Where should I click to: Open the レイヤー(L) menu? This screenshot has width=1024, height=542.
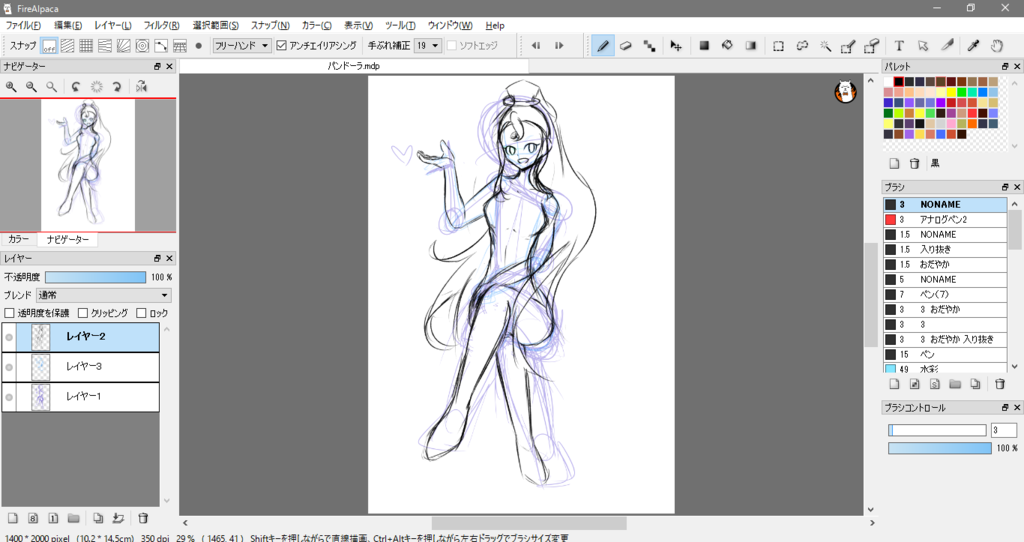[x=112, y=25]
